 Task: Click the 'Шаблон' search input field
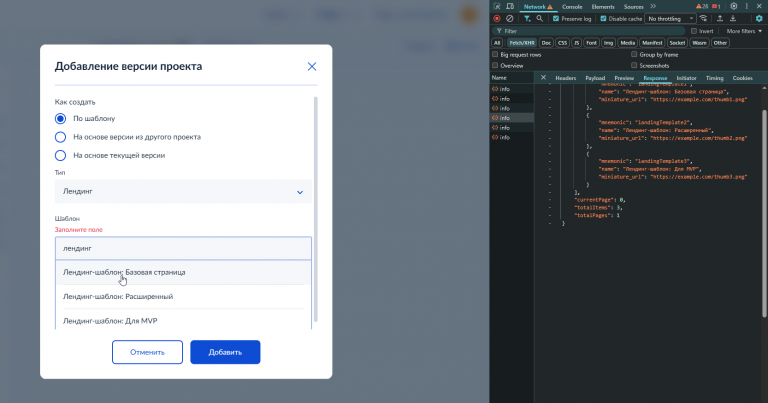pyautogui.click(x=183, y=248)
